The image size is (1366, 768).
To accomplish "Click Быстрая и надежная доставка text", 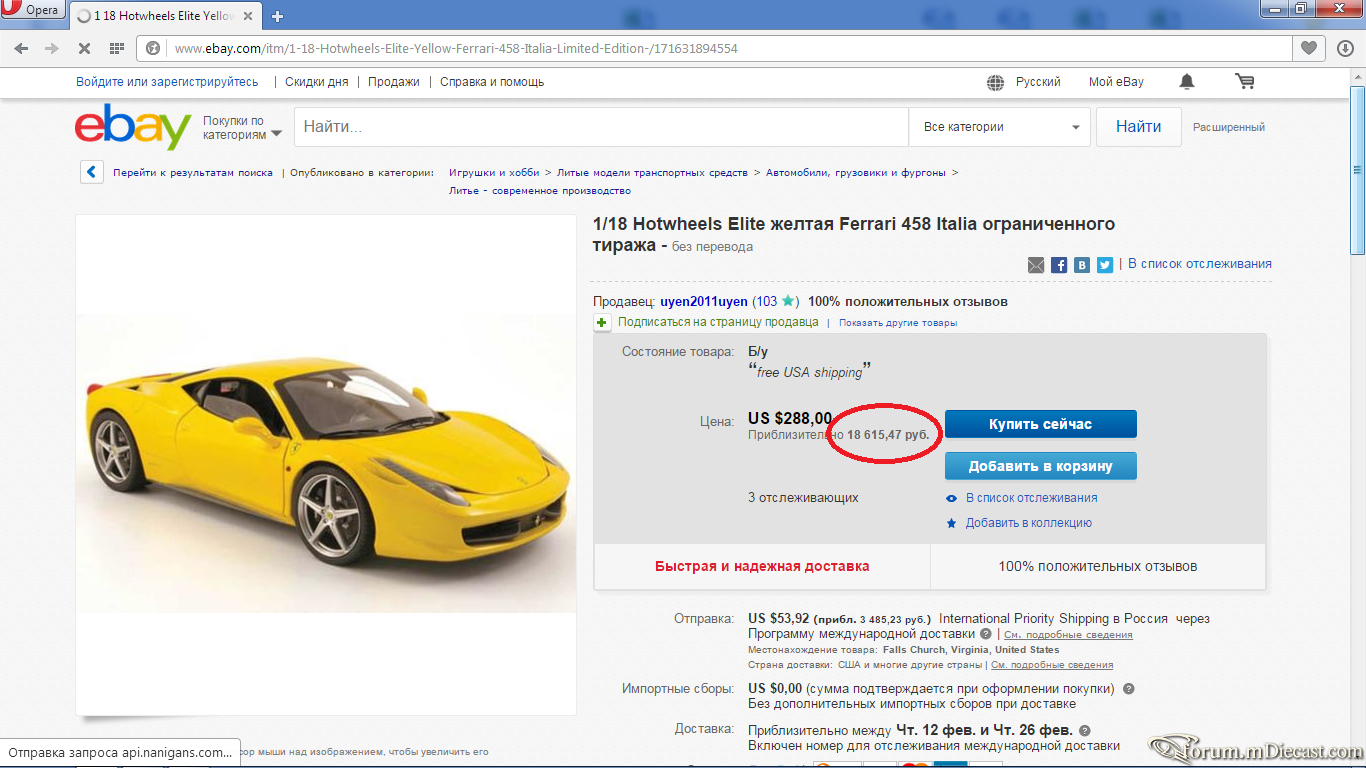I will pyautogui.click(x=762, y=566).
